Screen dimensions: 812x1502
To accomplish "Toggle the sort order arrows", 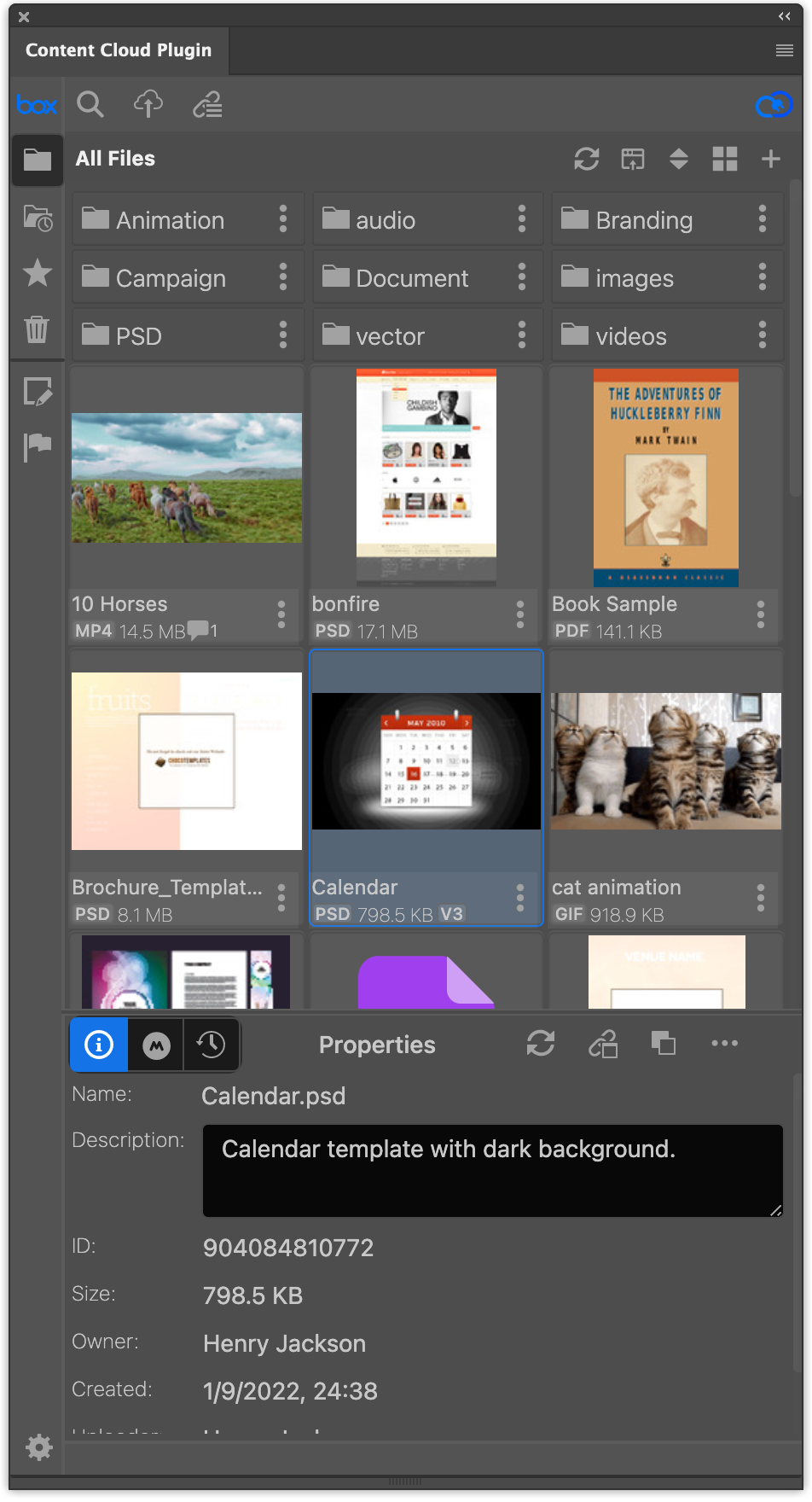I will coord(678,159).
